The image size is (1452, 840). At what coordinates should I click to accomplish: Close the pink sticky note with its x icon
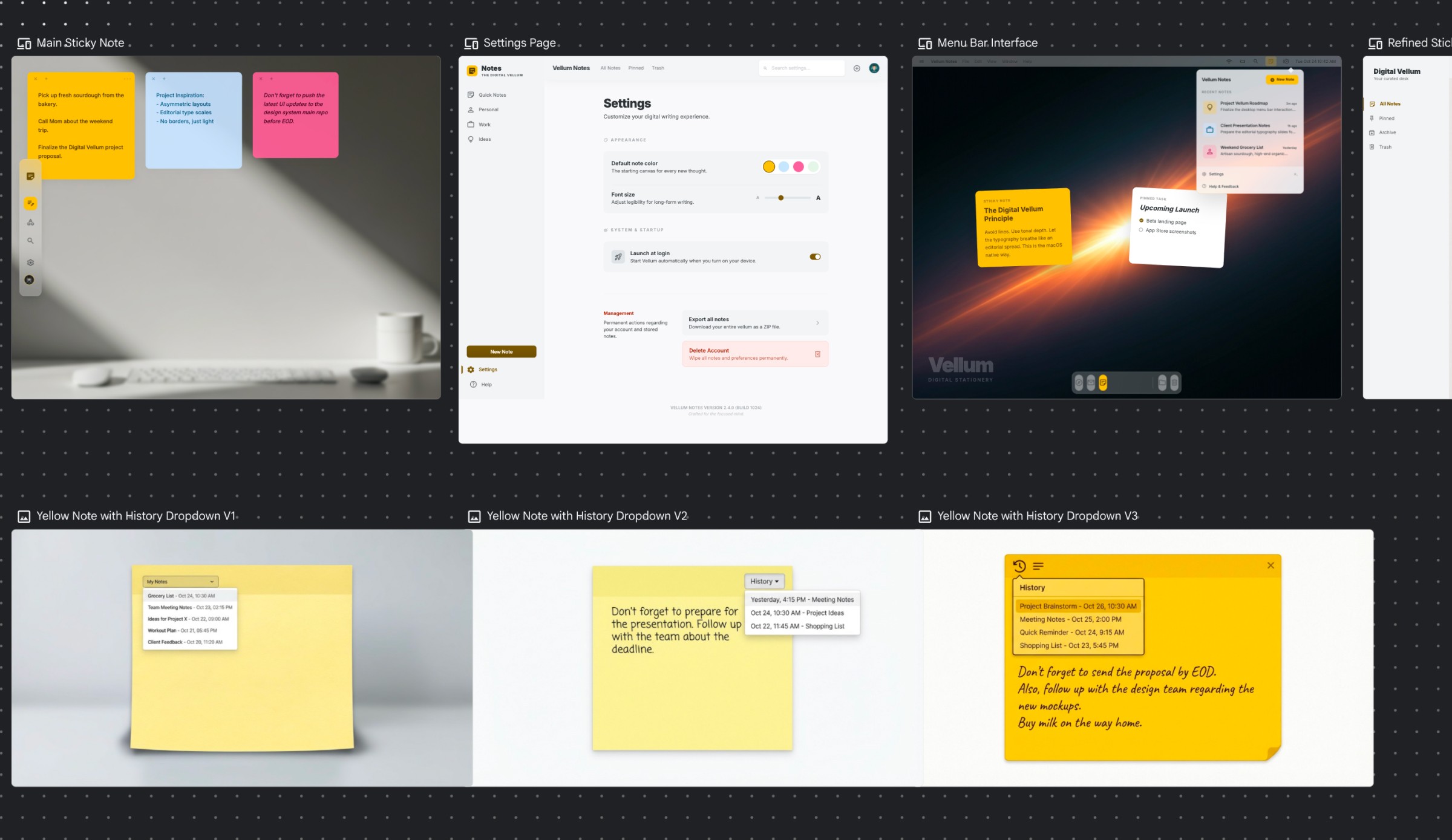[x=261, y=79]
